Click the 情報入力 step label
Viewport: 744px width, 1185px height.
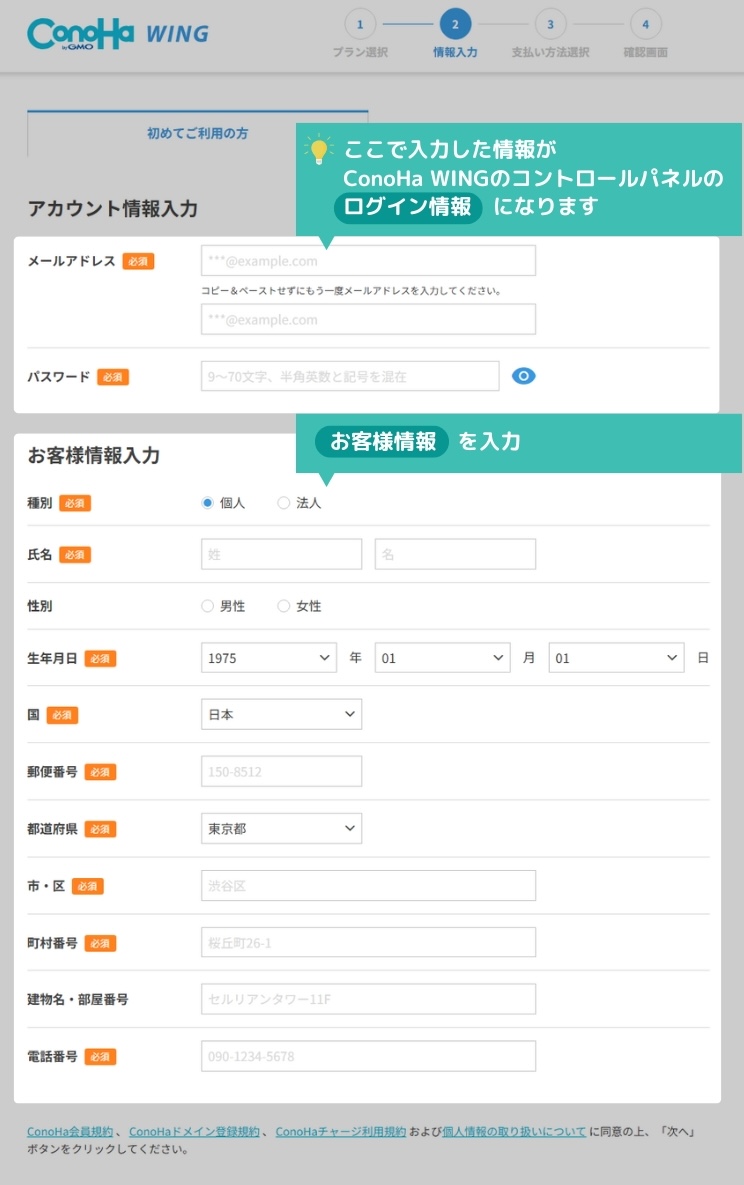pos(455,52)
